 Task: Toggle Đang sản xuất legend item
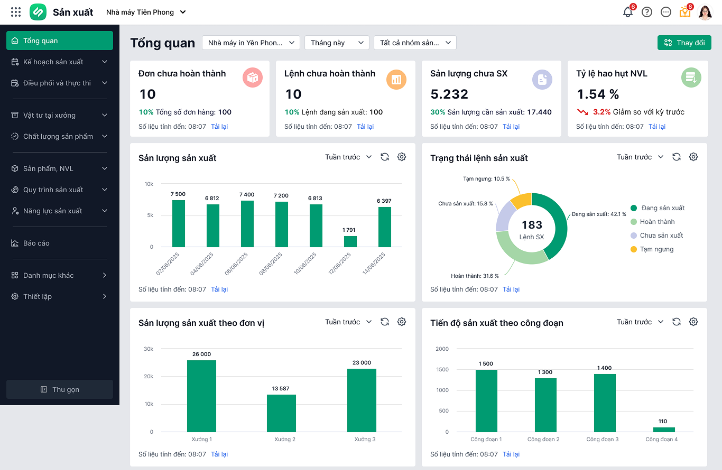(660, 207)
